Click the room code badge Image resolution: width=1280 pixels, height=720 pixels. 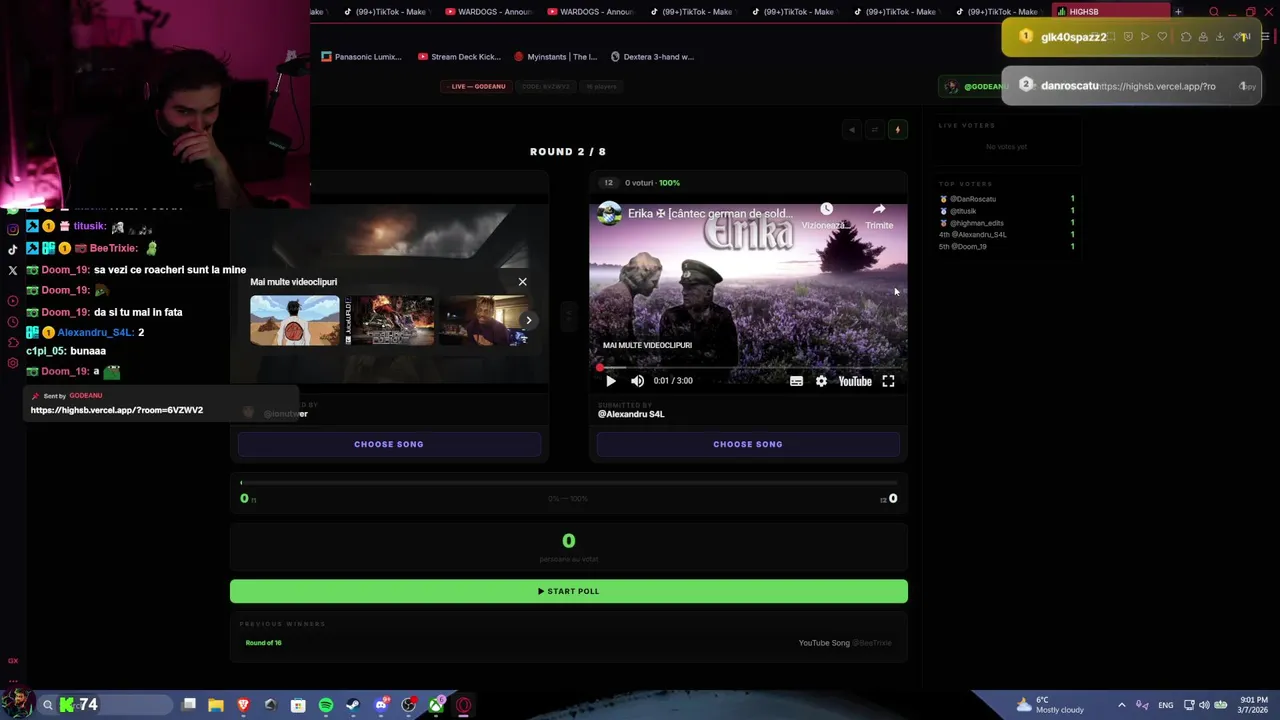[546, 87]
